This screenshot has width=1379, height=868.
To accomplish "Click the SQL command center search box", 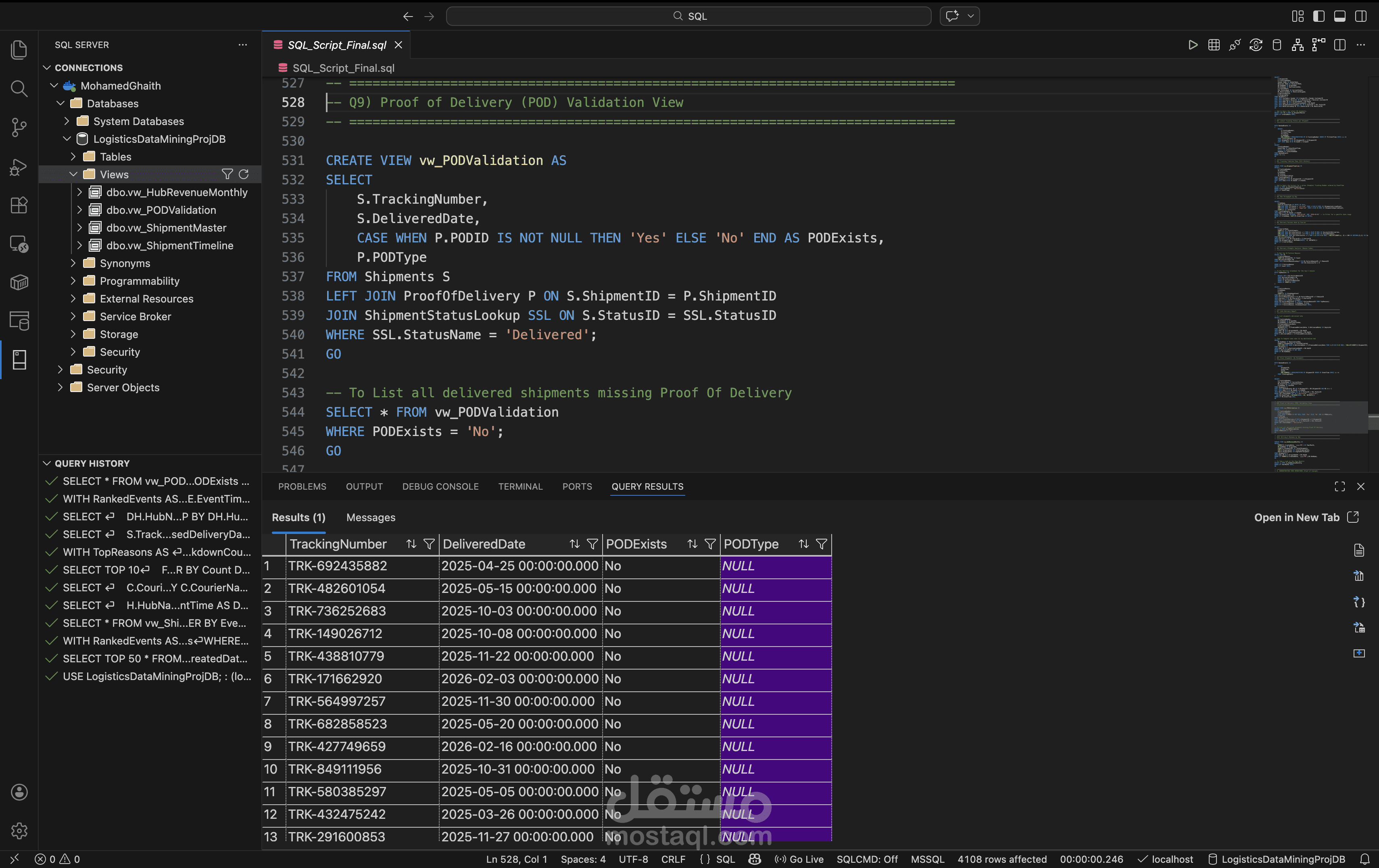I will [688, 16].
